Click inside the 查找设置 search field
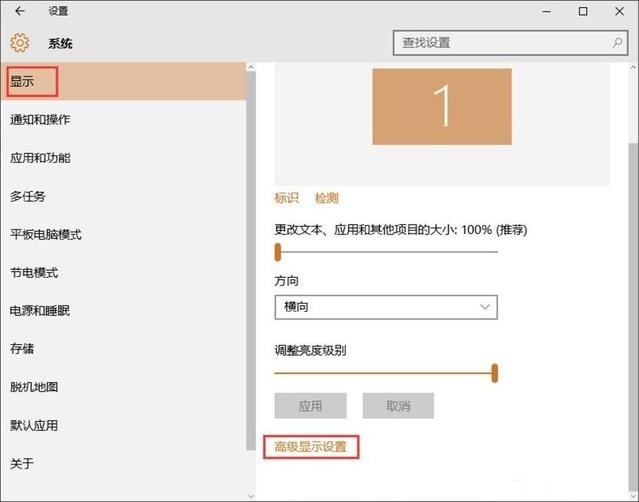 pos(500,43)
